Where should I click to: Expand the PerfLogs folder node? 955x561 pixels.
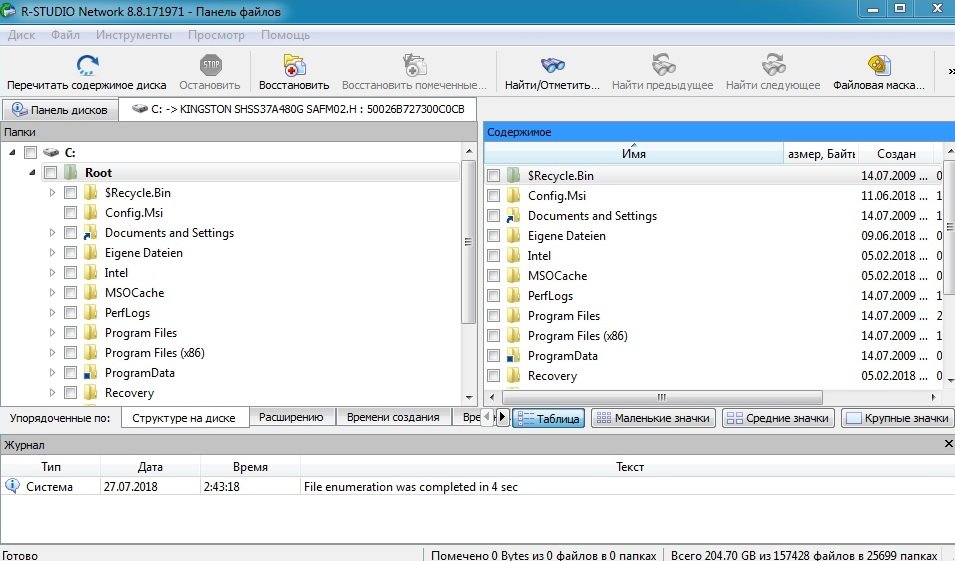(52, 312)
